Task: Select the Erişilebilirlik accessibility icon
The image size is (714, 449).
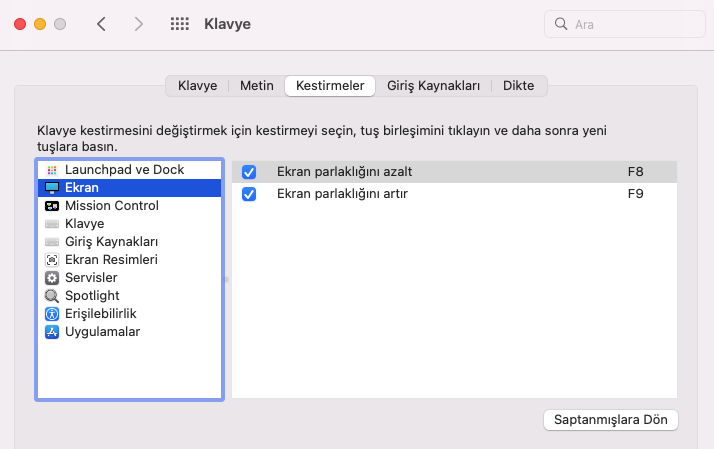Action: click(52, 314)
